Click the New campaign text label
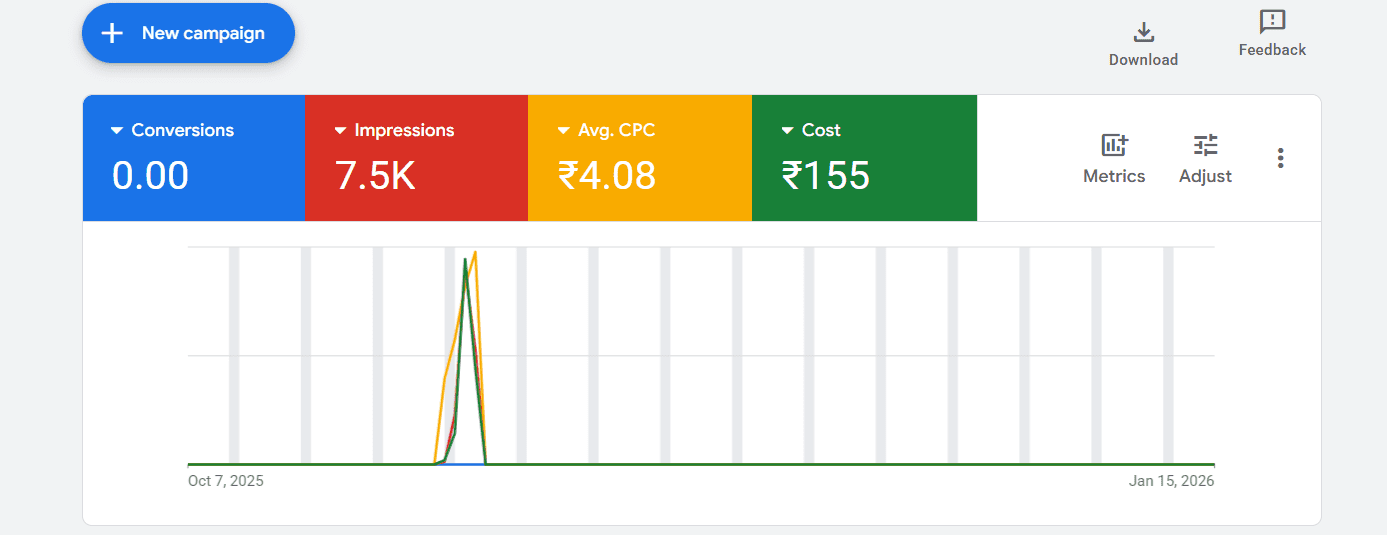Image resolution: width=1387 pixels, height=535 pixels. [203, 33]
